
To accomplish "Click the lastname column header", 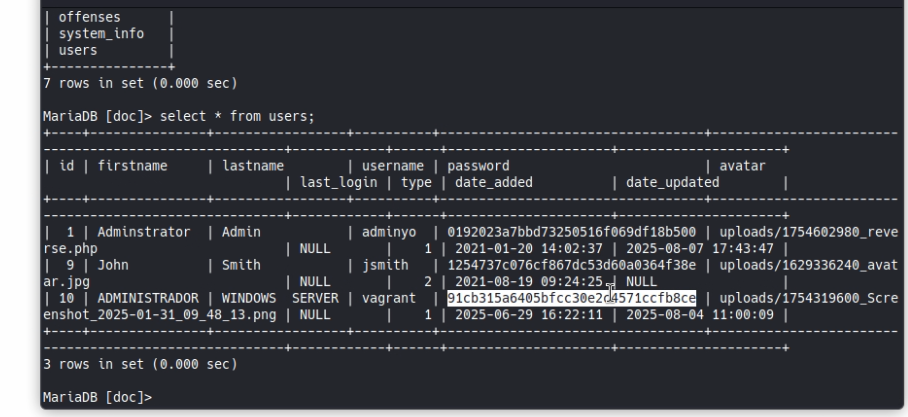I will click(x=252, y=166).
